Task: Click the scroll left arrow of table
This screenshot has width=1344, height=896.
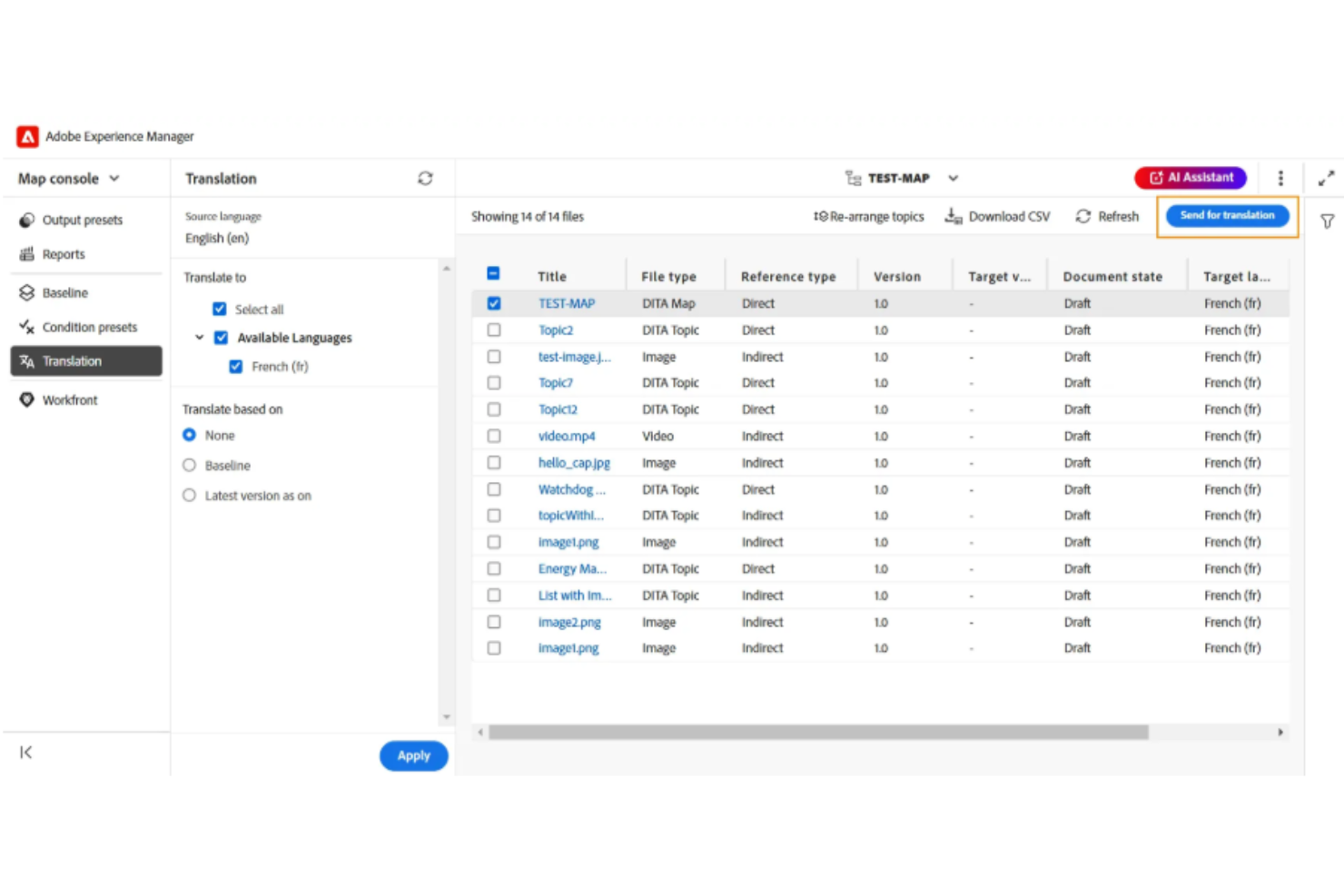Action: pyautogui.click(x=480, y=732)
